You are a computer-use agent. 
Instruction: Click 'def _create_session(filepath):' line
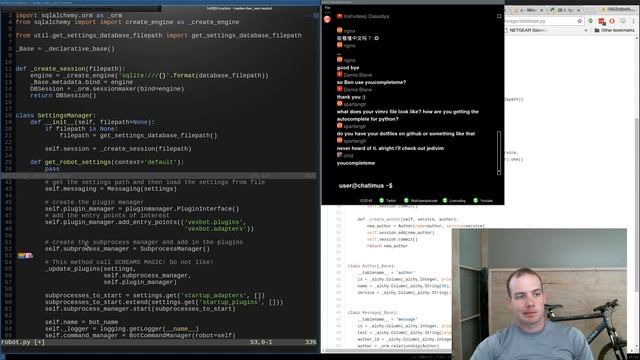tap(71, 69)
